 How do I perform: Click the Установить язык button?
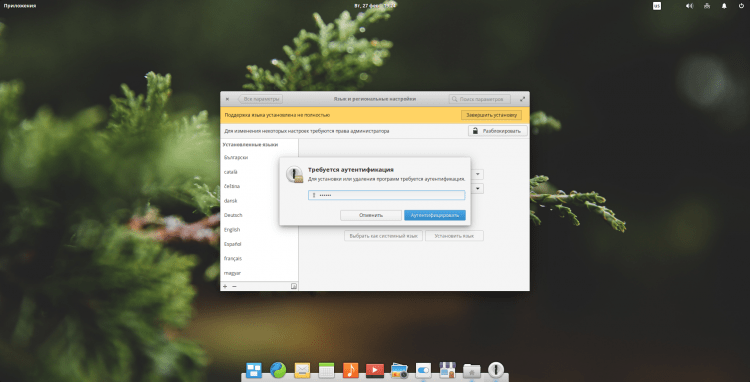[454, 236]
